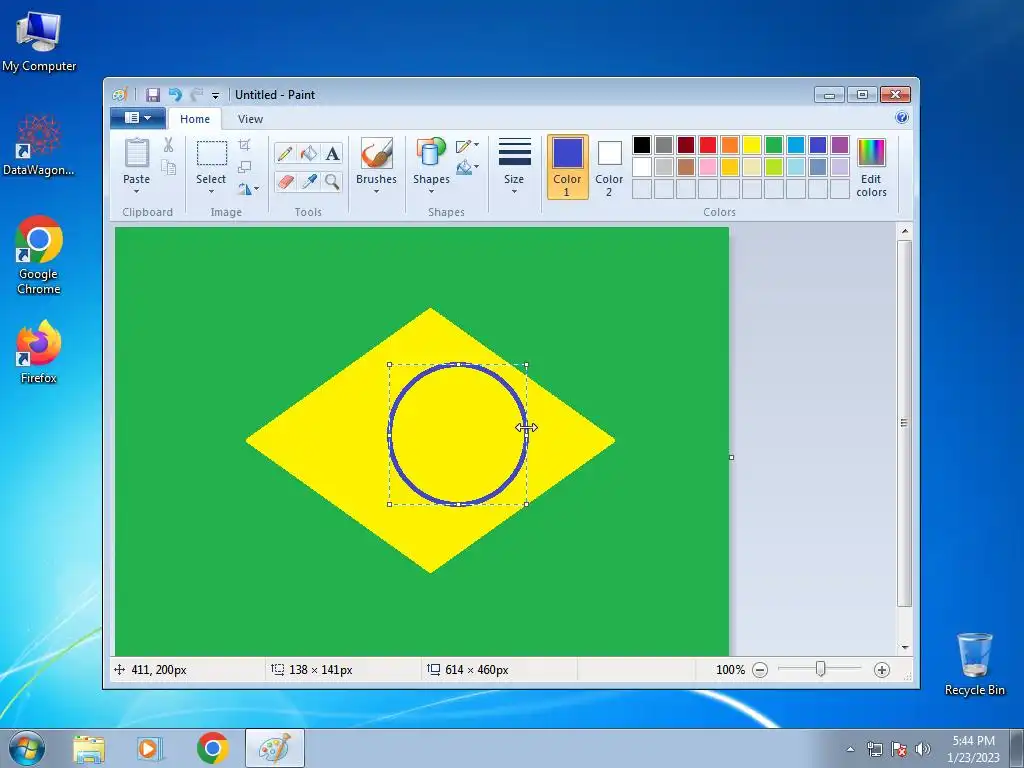Open the Rotate or flip dropdown

[x=248, y=189]
